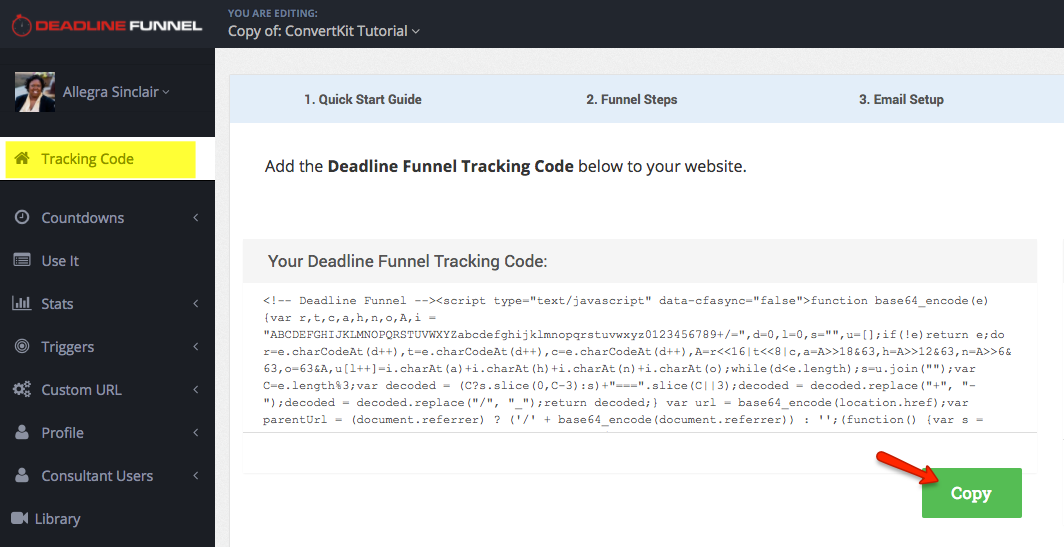
Task: Expand the Consultant Users submenu chevron
Action: tap(195, 476)
